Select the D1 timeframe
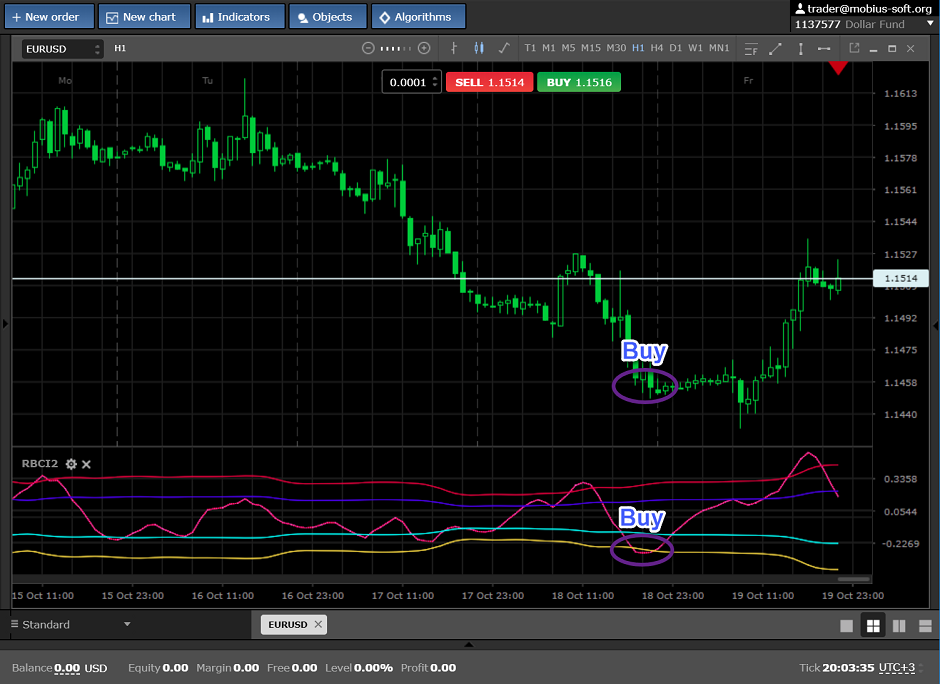 (x=676, y=48)
